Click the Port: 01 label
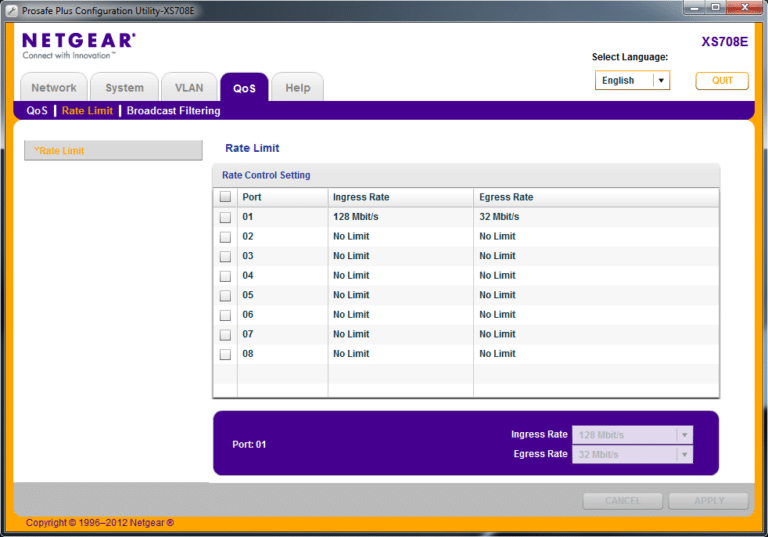768x537 pixels. (x=249, y=444)
